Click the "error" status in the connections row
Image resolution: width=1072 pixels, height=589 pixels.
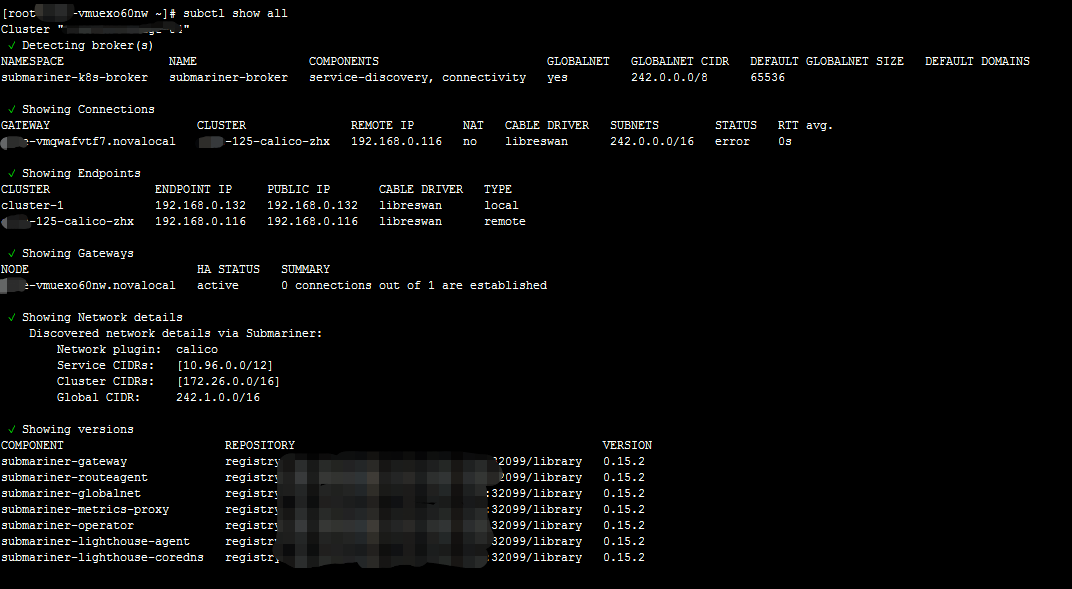point(731,141)
